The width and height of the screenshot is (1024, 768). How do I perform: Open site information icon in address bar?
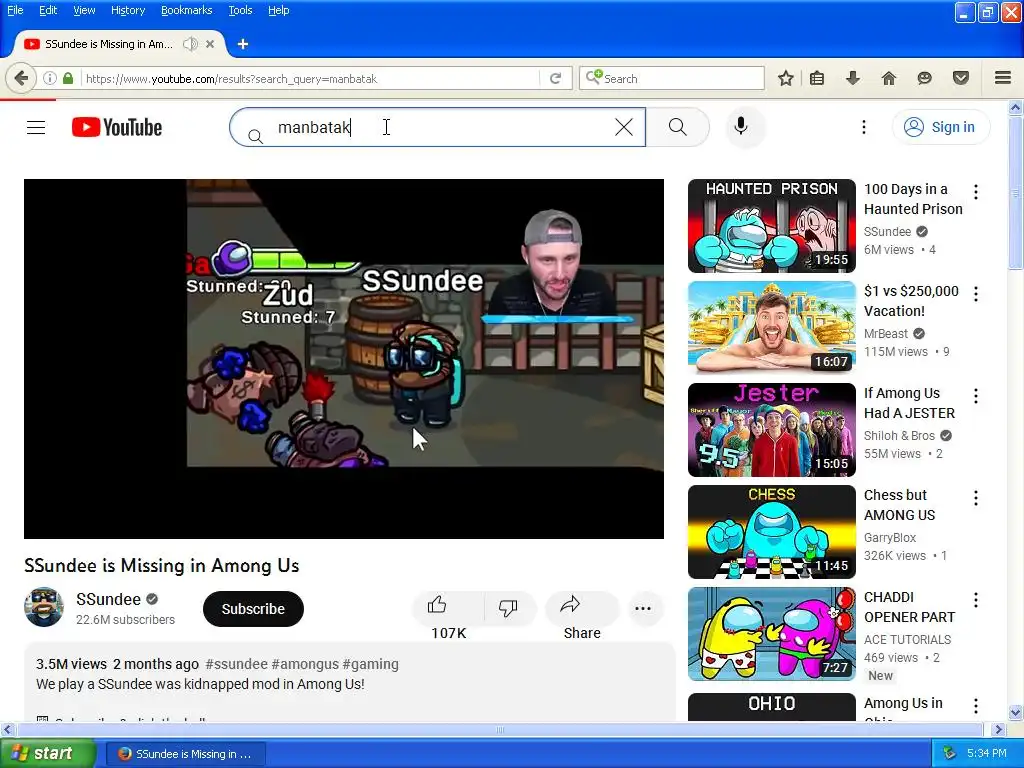[50, 78]
